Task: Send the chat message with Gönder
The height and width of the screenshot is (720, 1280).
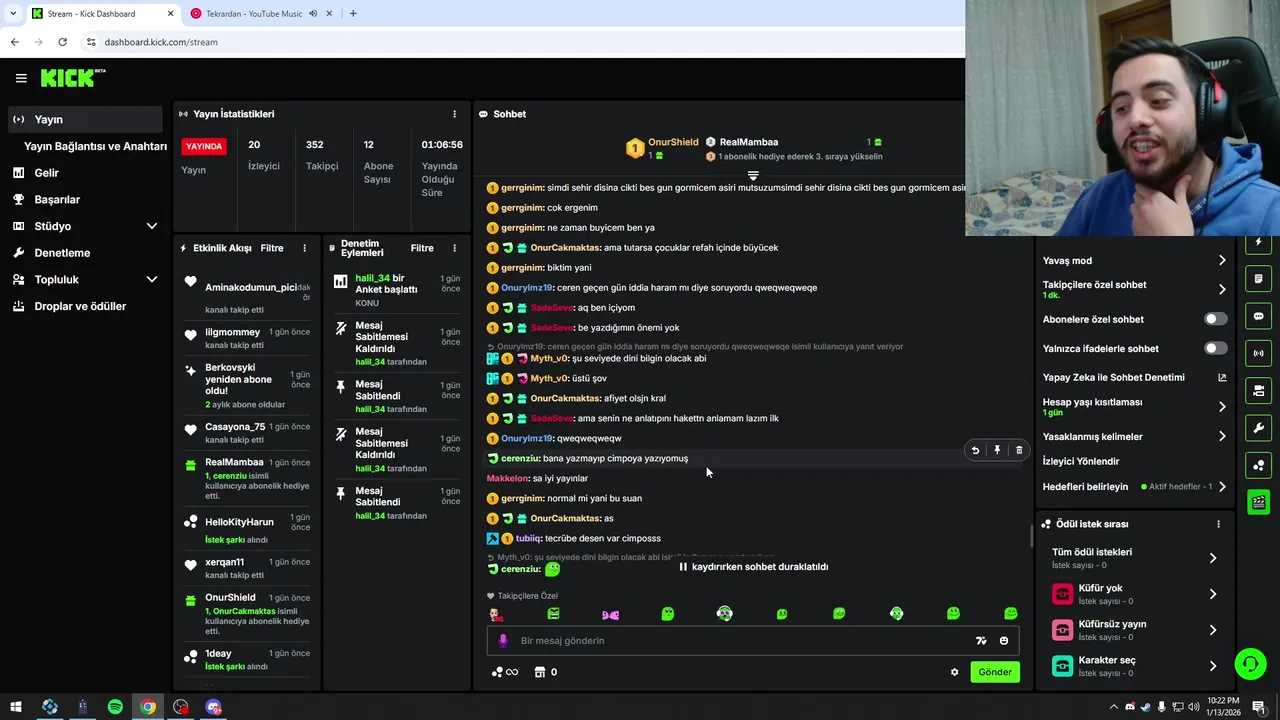Action: tap(994, 672)
